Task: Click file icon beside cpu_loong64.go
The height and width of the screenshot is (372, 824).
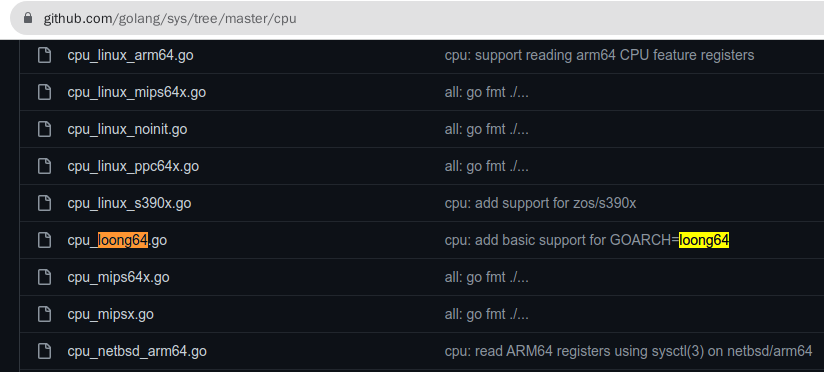Action: (x=44, y=240)
